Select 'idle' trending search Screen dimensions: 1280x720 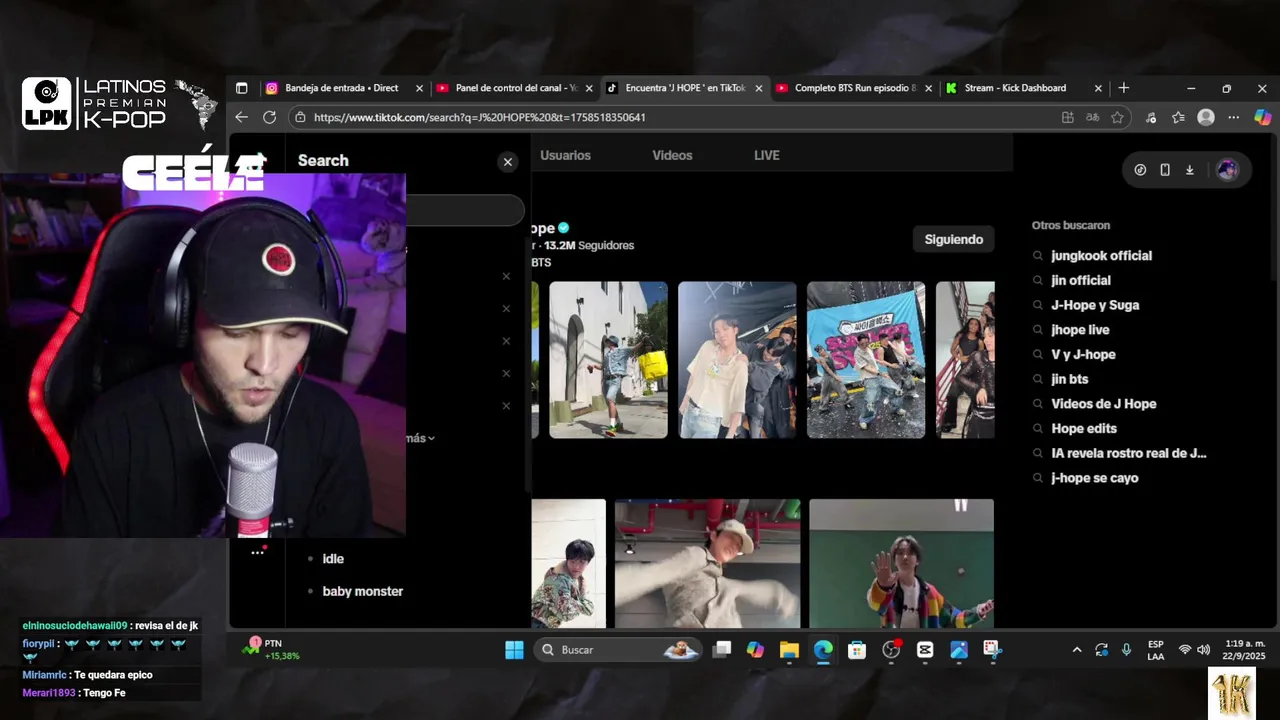click(x=333, y=559)
